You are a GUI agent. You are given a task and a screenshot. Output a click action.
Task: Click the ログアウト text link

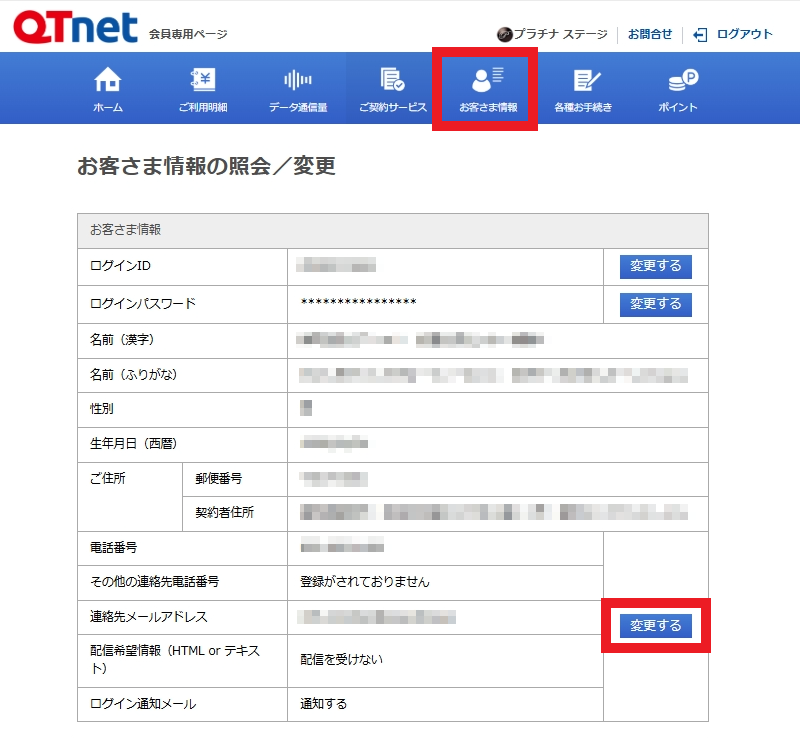tap(744, 34)
